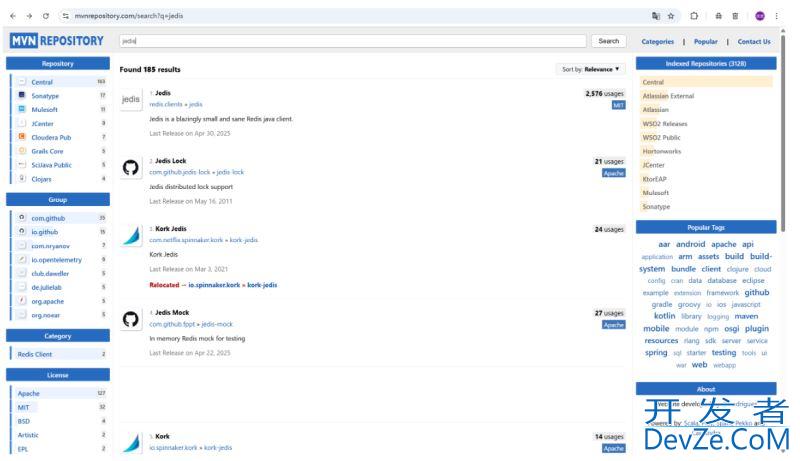The image size is (800, 461).
Task: Open the browser three-dot menu
Action: (x=777, y=16)
